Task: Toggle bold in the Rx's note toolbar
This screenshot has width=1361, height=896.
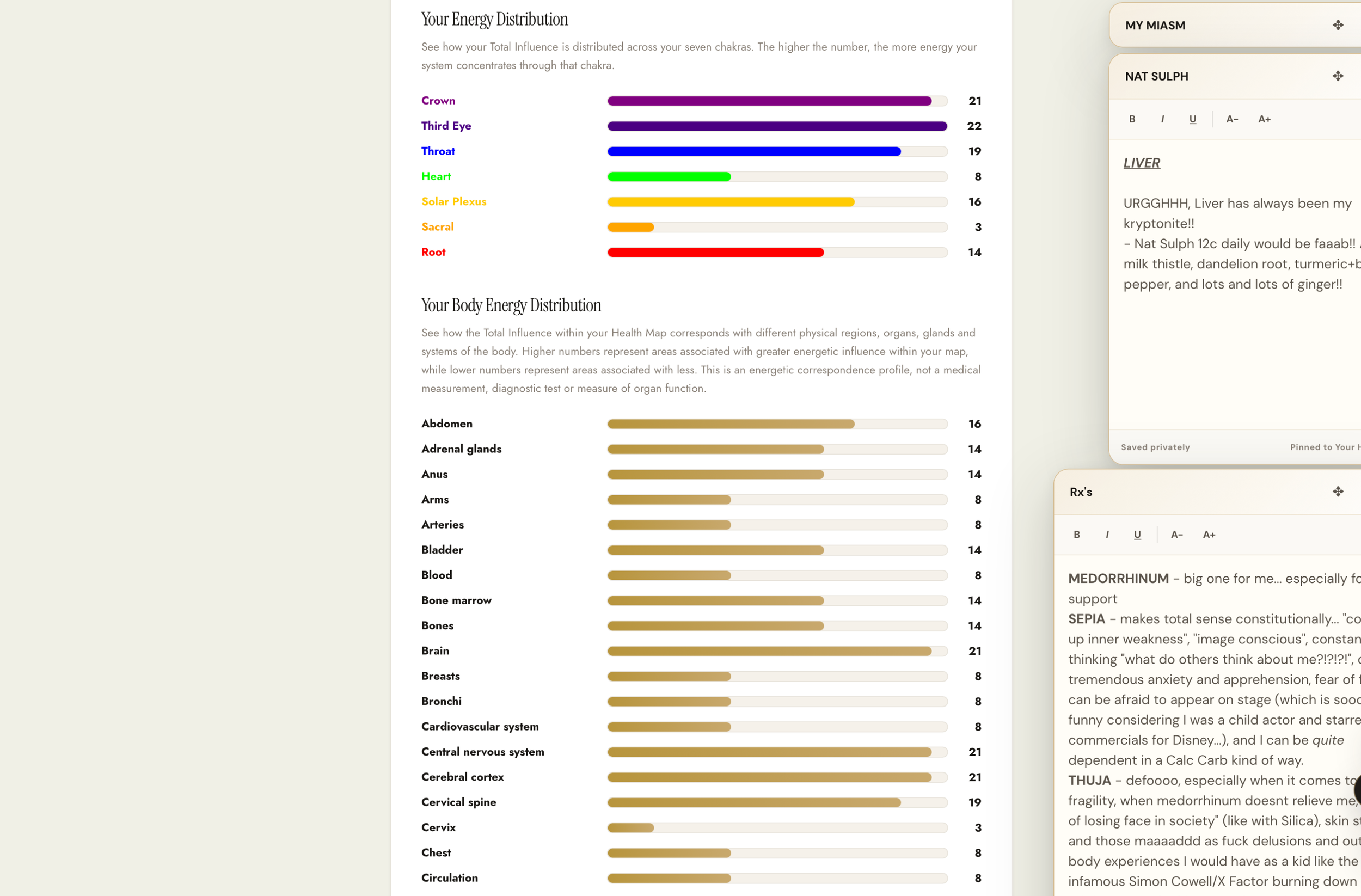Action: (1076, 535)
